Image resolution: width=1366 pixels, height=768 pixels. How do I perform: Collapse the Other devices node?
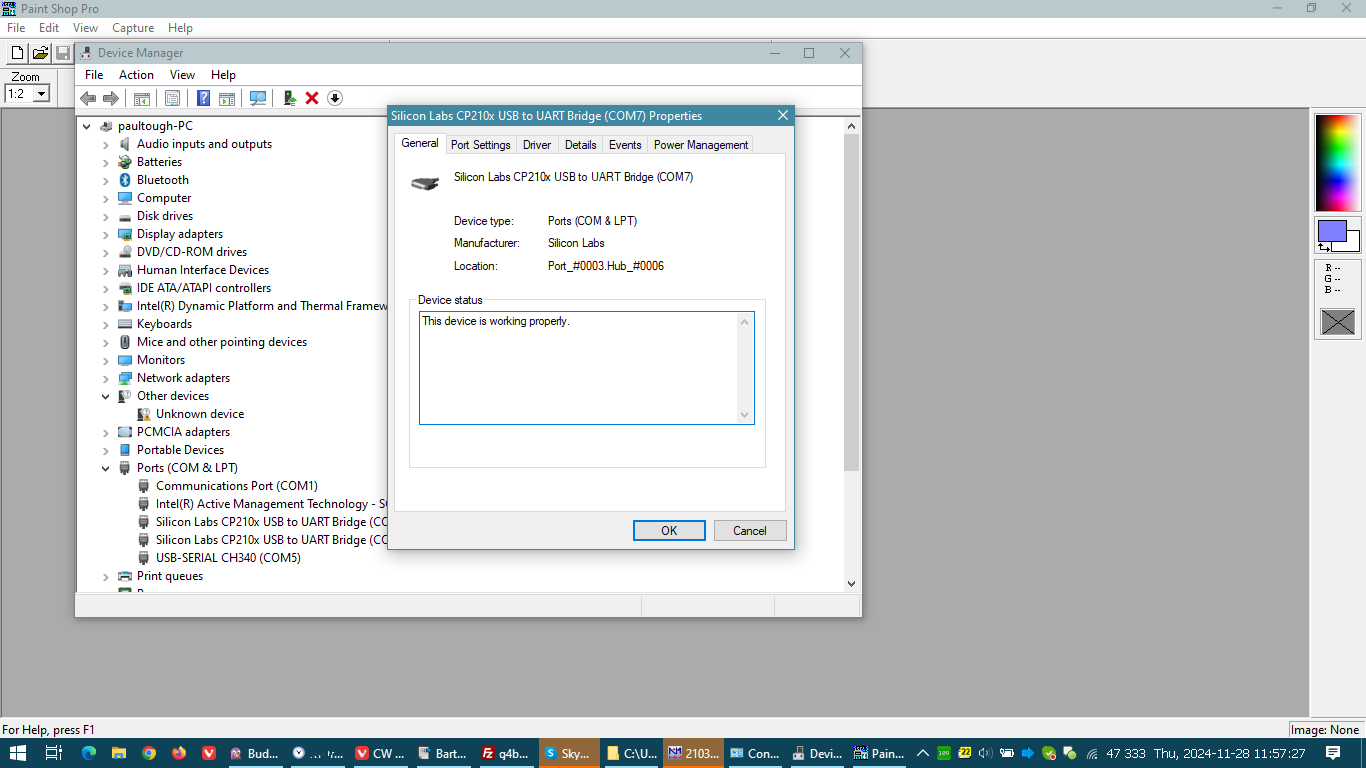(106, 396)
